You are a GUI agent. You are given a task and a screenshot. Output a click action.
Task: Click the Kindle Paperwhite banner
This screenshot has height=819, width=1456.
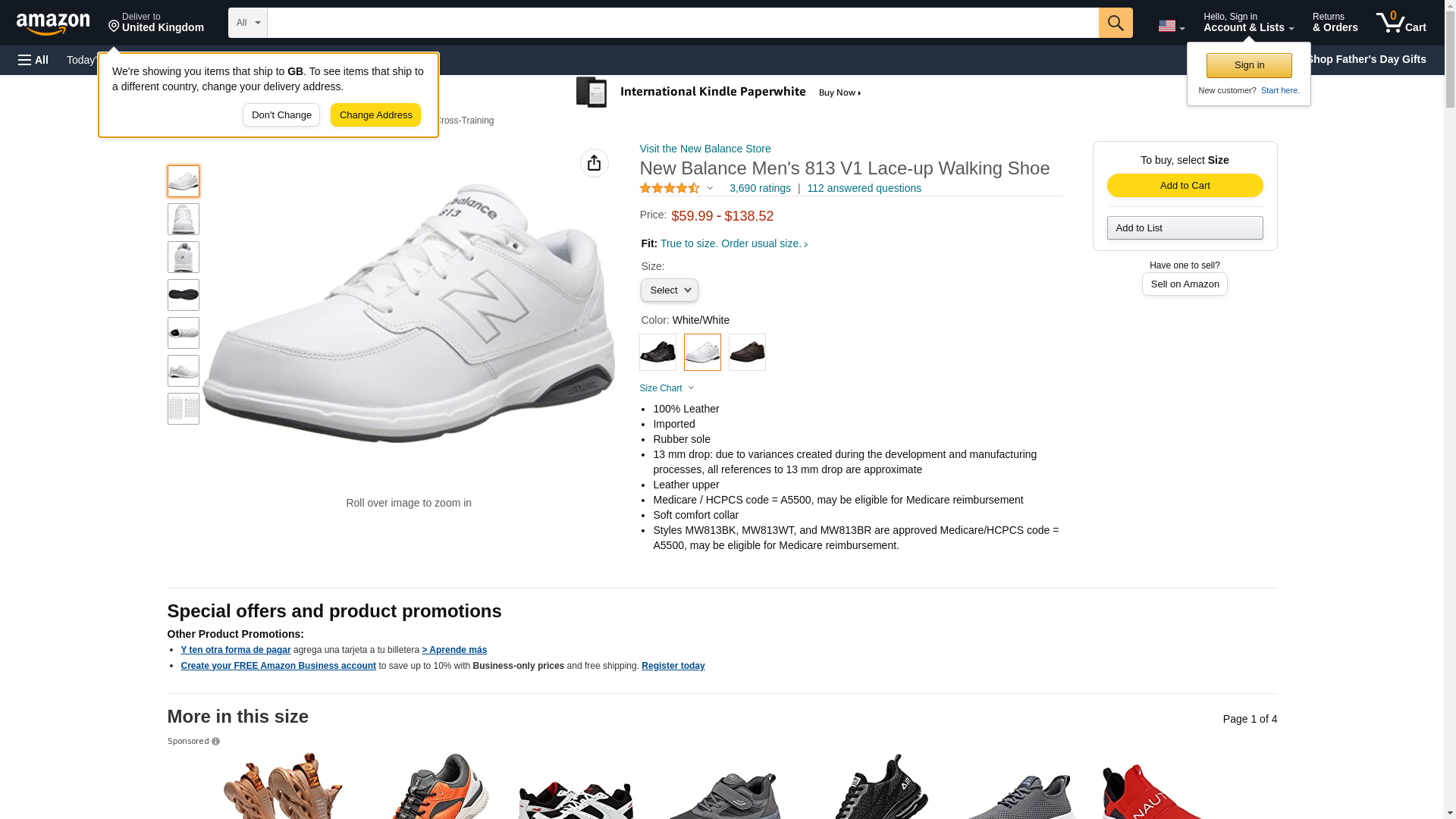click(x=719, y=93)
